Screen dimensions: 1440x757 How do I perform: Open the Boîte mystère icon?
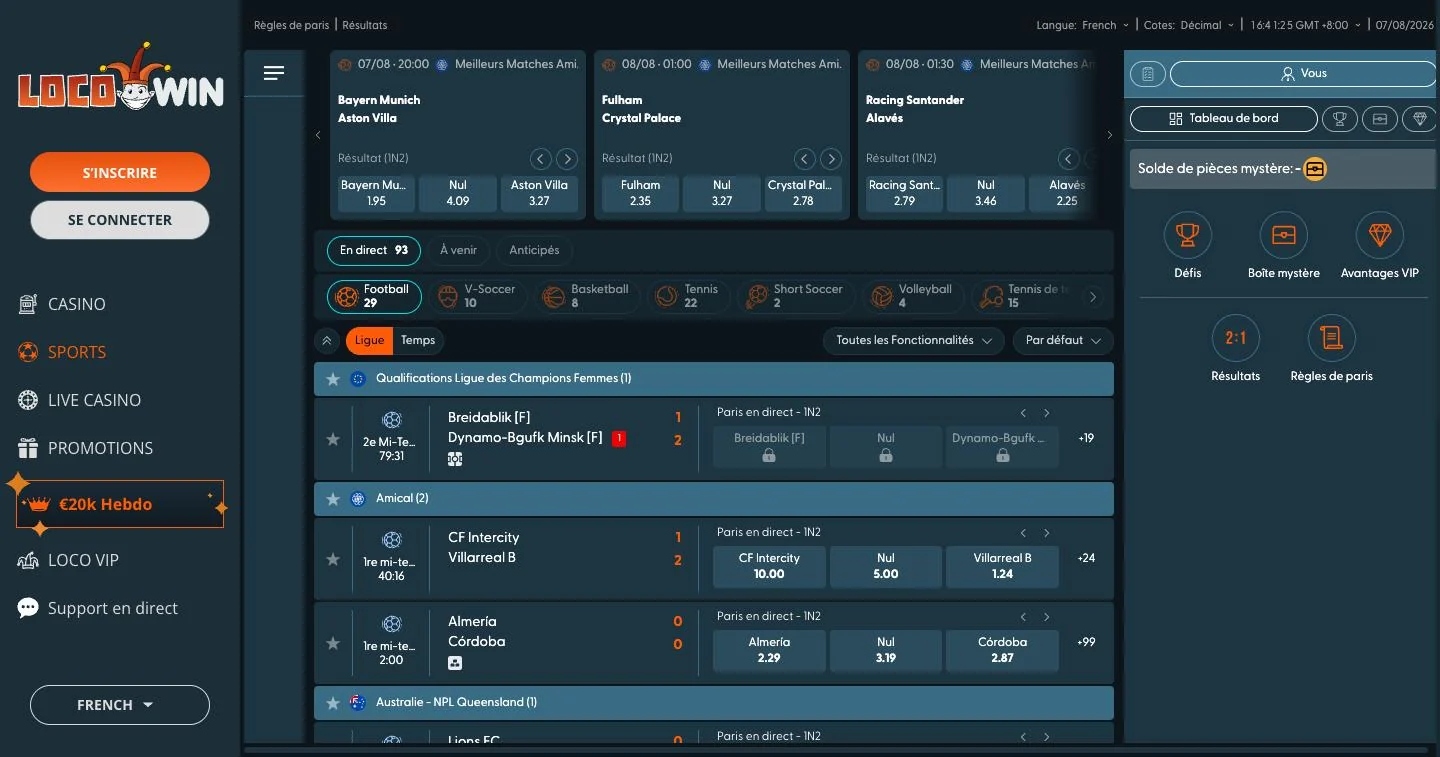point(1284,235)
